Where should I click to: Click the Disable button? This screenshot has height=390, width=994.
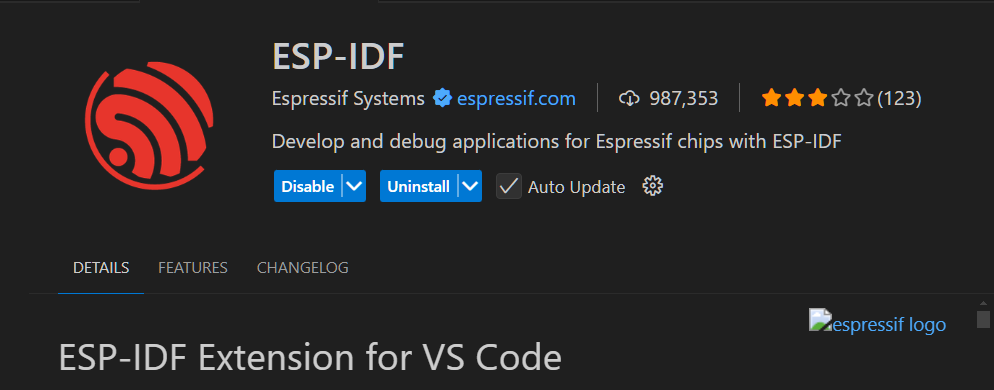307,186
